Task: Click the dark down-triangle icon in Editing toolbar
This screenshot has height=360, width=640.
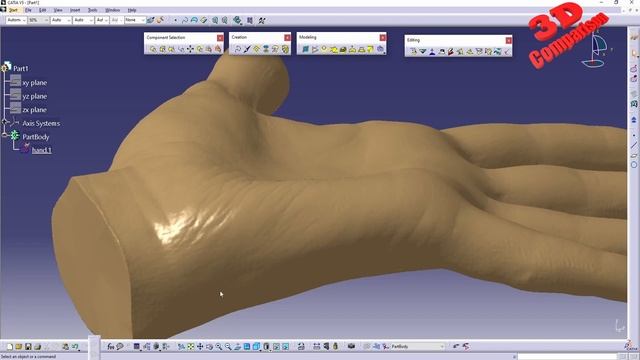Action: (x=423, y=51)
